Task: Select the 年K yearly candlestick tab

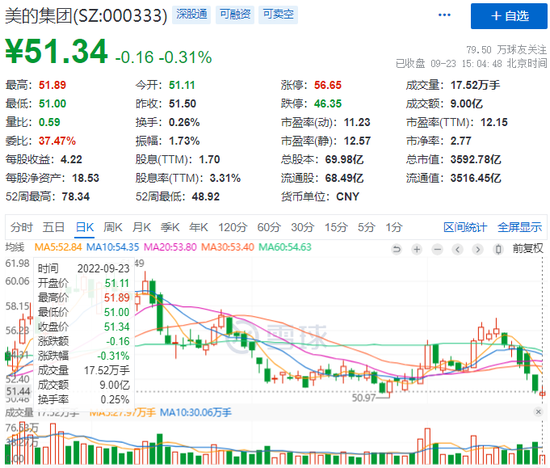Action: coord(199,227)
